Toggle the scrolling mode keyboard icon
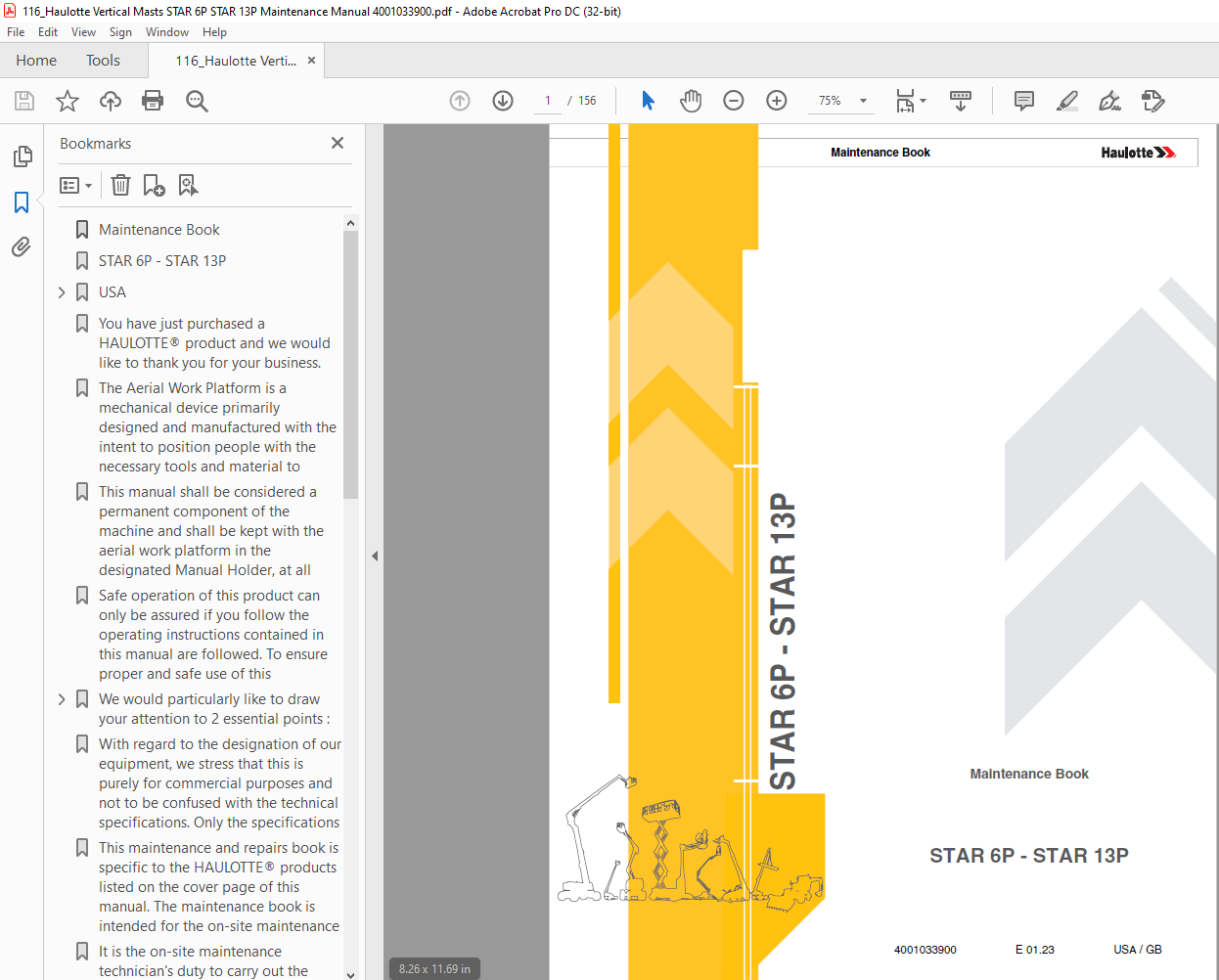 click(961, 101)
